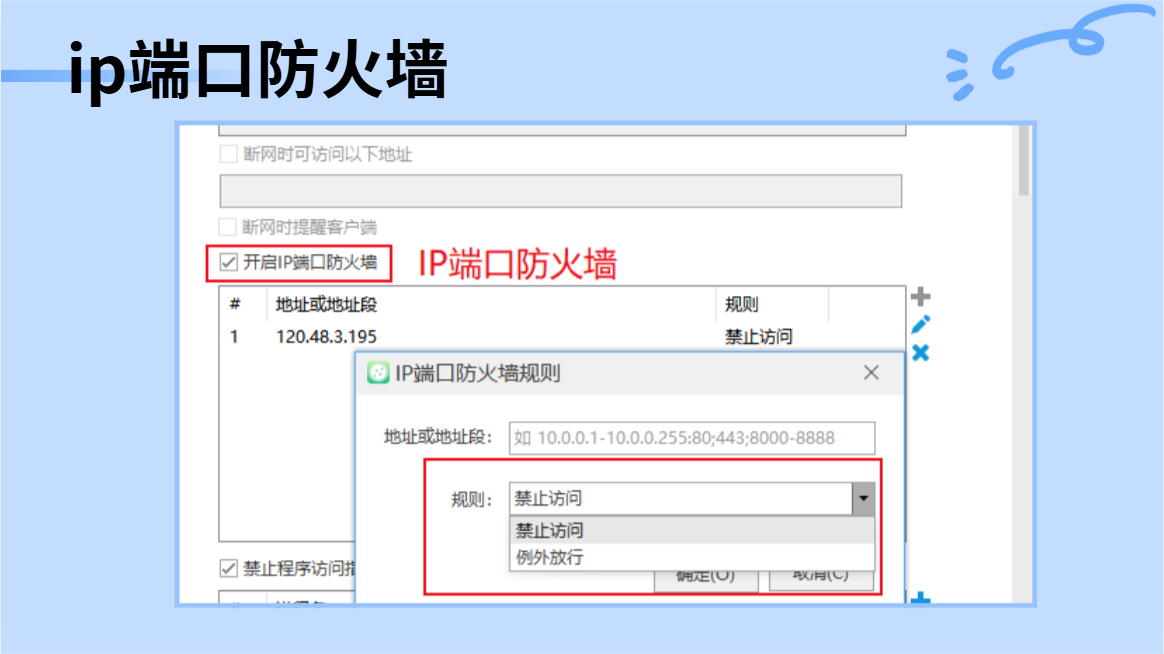1164x654 pixels.
Task: Click 禁止访问 cell in row 1
Action: [759, 337]
